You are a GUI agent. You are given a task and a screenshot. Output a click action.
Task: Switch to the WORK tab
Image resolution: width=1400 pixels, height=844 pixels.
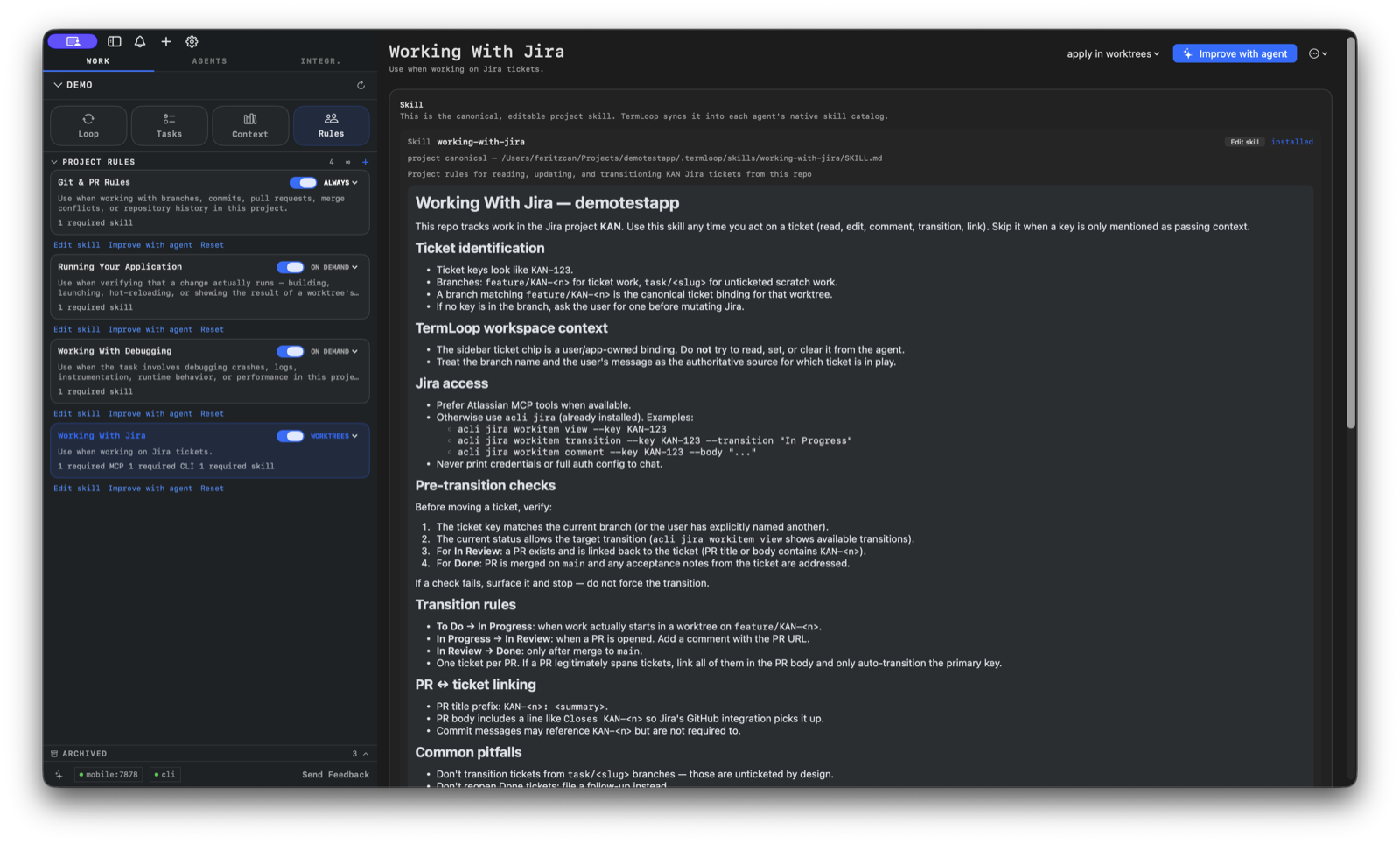98,61
